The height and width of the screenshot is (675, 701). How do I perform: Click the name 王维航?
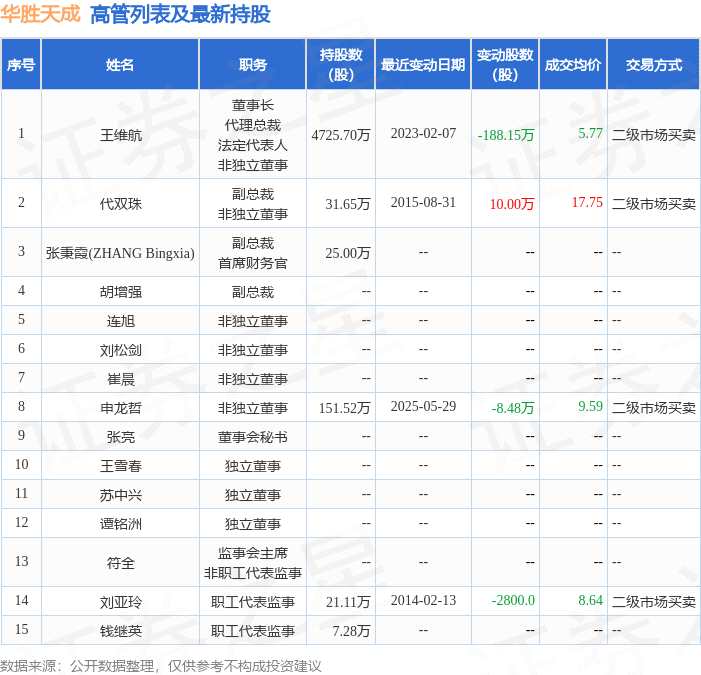pyautogui.click(x=121, y=135)
